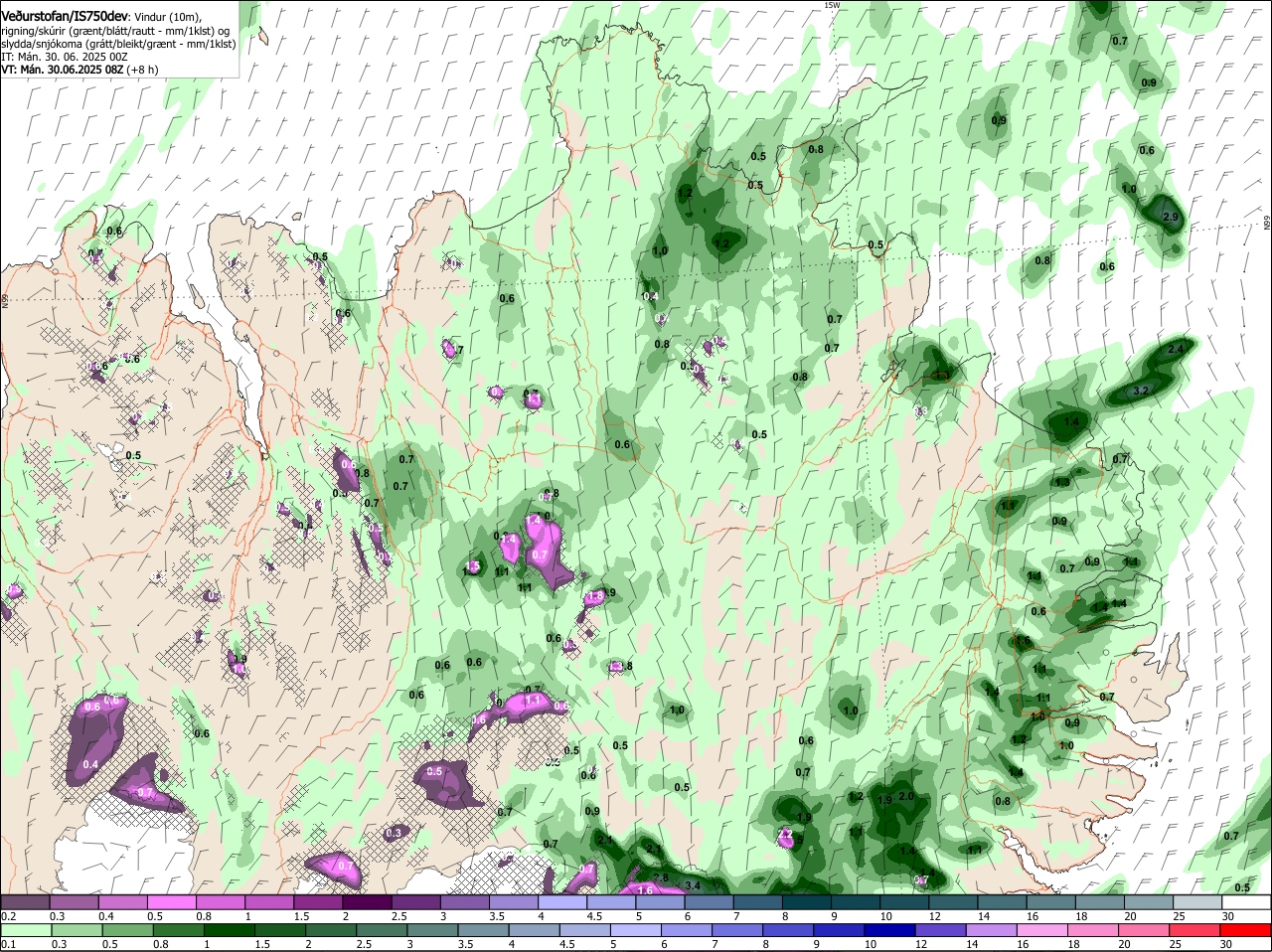Click the Veðurstofan/IS750dev title text

pos(65,17)
